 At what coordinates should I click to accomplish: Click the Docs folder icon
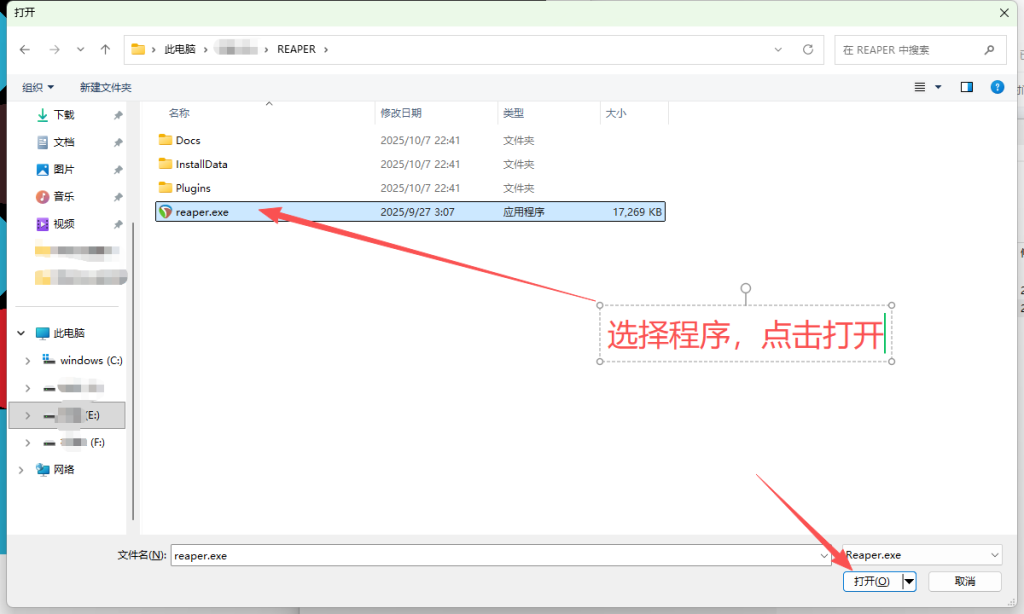166,139
